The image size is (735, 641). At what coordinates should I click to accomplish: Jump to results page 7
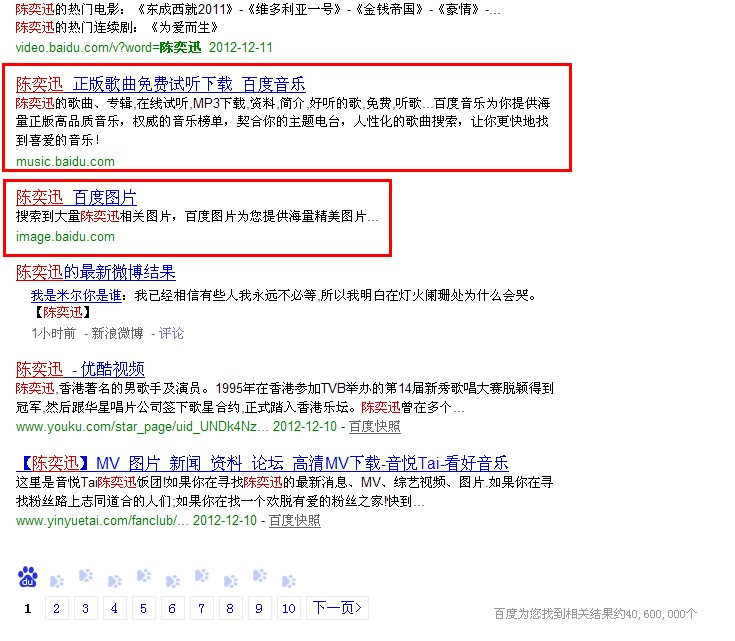[201, 608]
